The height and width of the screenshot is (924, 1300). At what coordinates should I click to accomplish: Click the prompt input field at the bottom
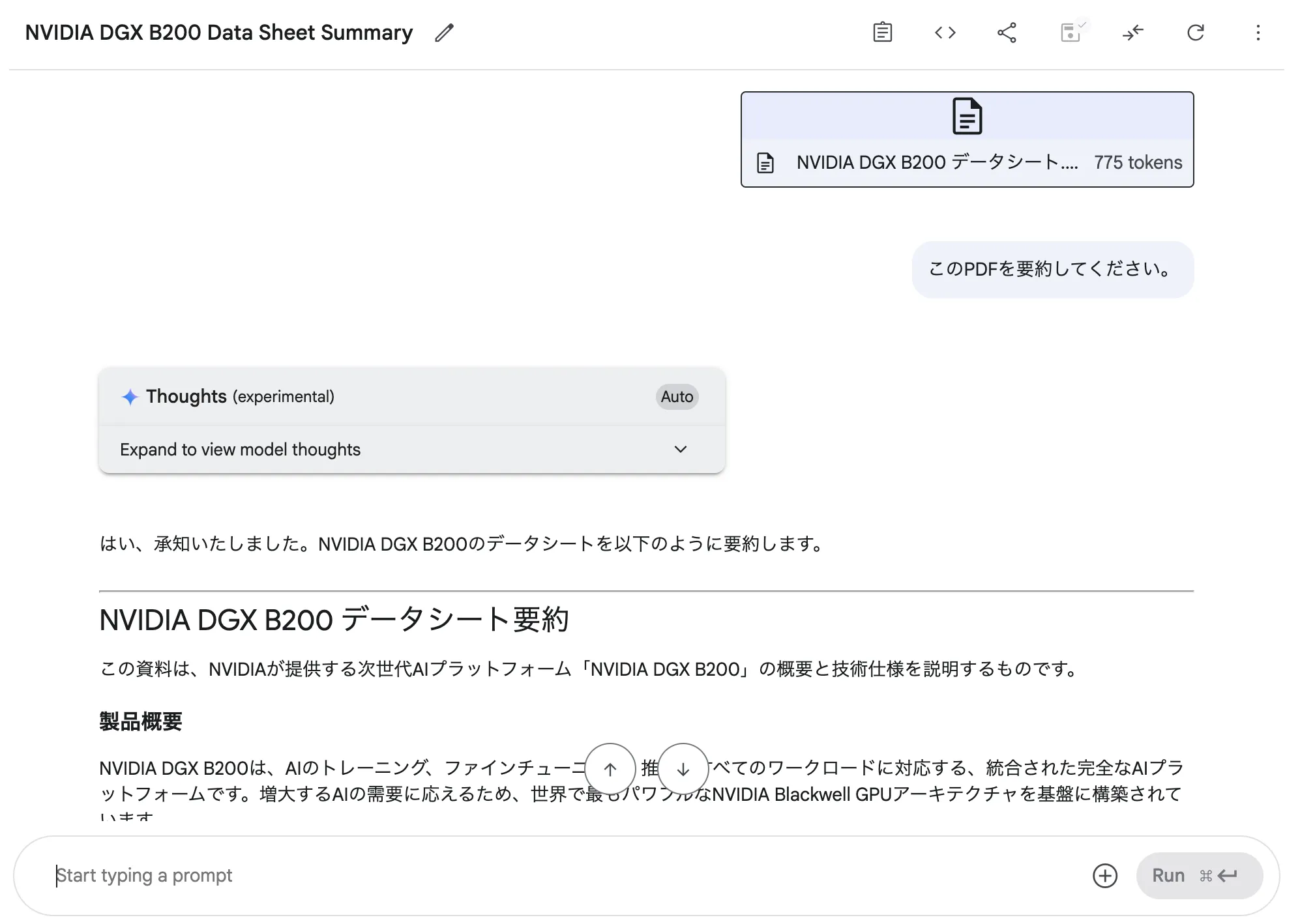tap(456, 876)
